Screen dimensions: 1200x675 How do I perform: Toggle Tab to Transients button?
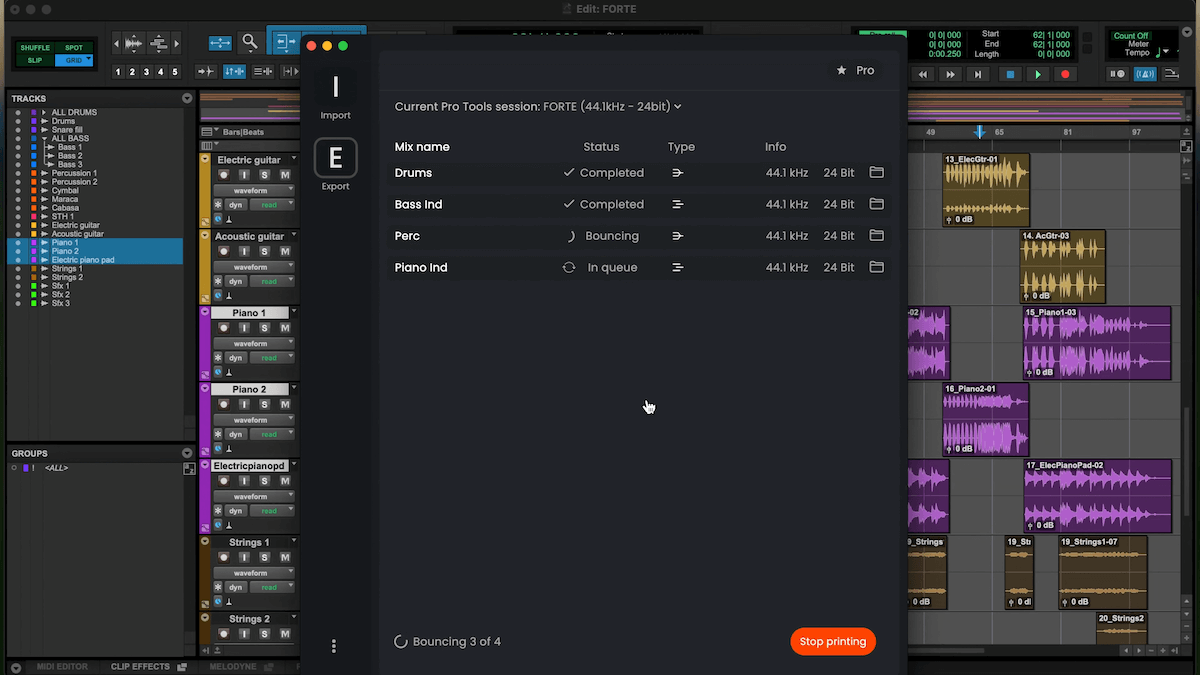207,72
